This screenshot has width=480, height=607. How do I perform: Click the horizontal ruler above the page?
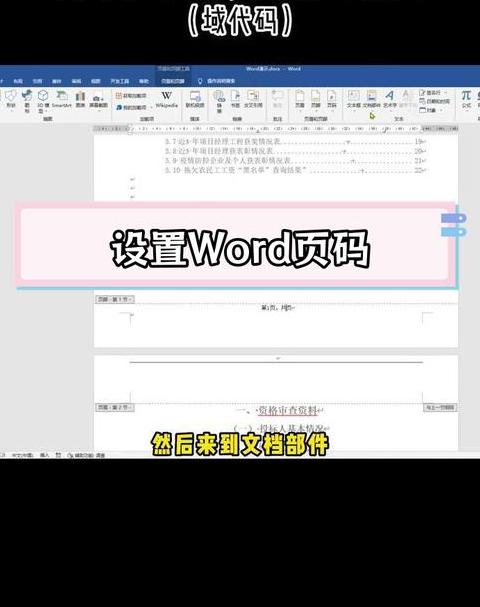coord(276,128)
